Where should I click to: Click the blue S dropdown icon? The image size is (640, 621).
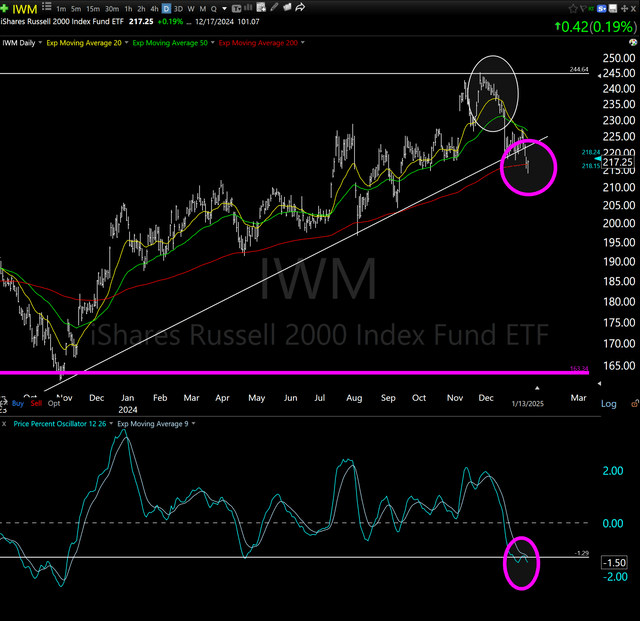tap(602, 8)
